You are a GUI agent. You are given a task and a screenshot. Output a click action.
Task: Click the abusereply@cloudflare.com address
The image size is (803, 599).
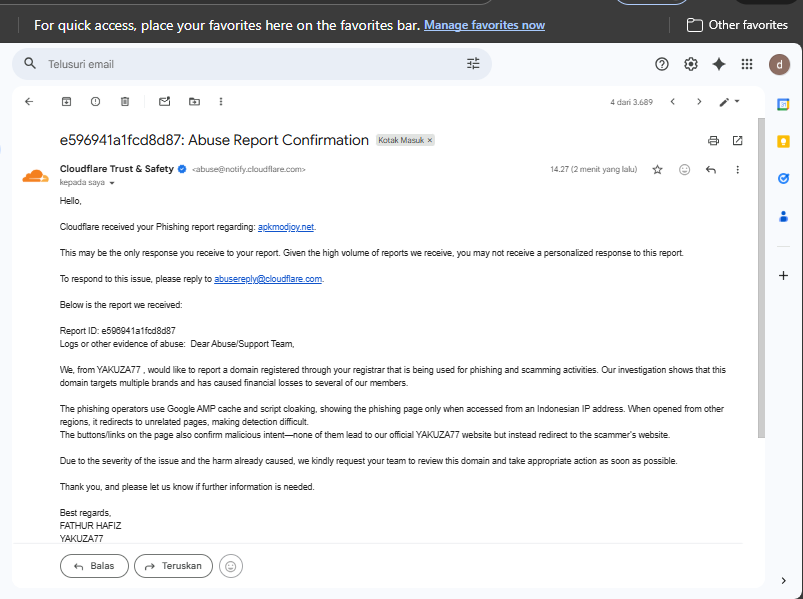click(x=268, y=279)
